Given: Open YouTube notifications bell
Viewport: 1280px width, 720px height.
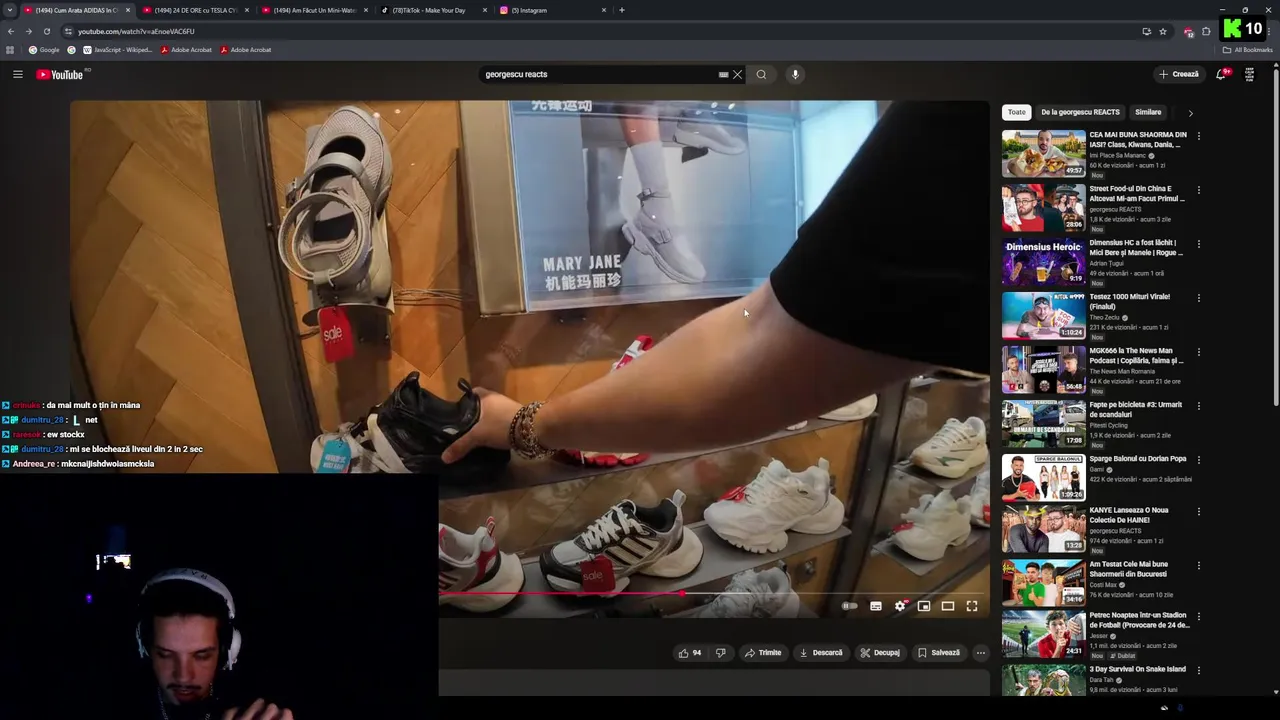Looking at the screenshot, I should tap(1221, 74).
